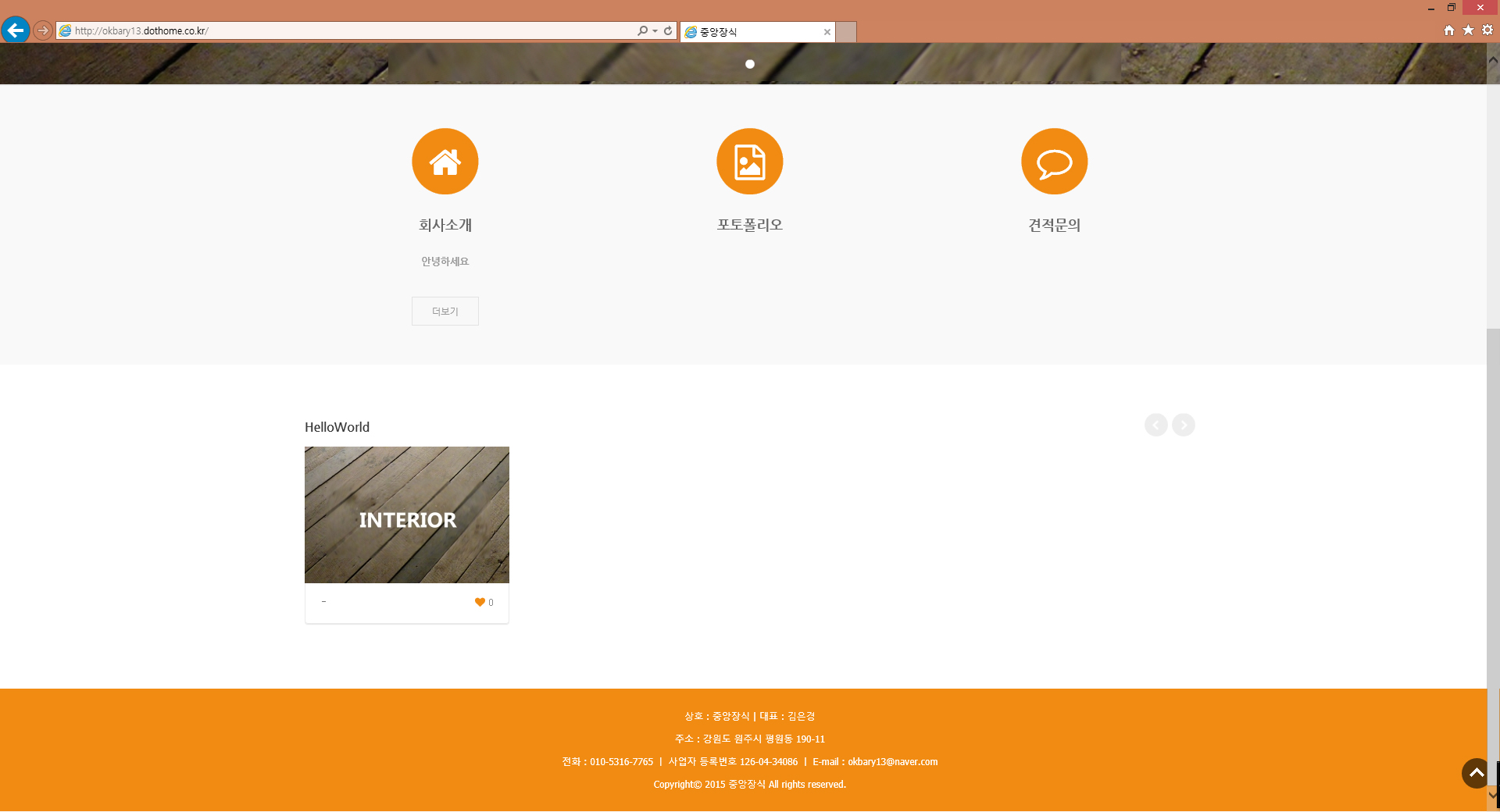
Task: Open the 회사소개 heading link
Action: [x=445, y=225]
